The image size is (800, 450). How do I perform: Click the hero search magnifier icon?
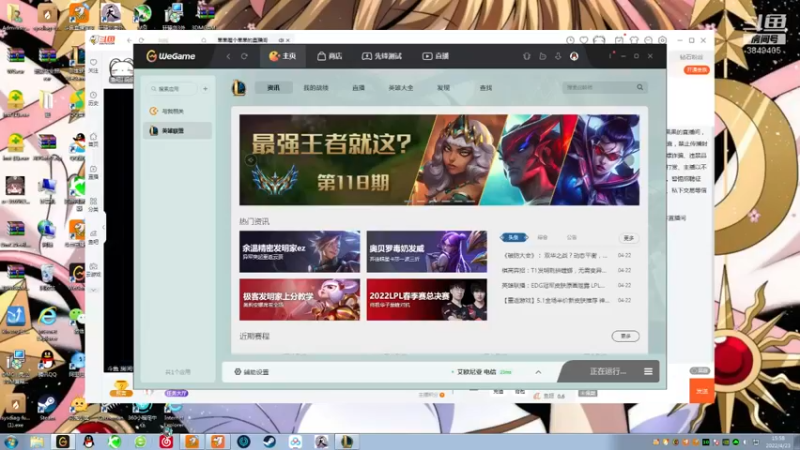pyautogui.click(x=640, y=87)
